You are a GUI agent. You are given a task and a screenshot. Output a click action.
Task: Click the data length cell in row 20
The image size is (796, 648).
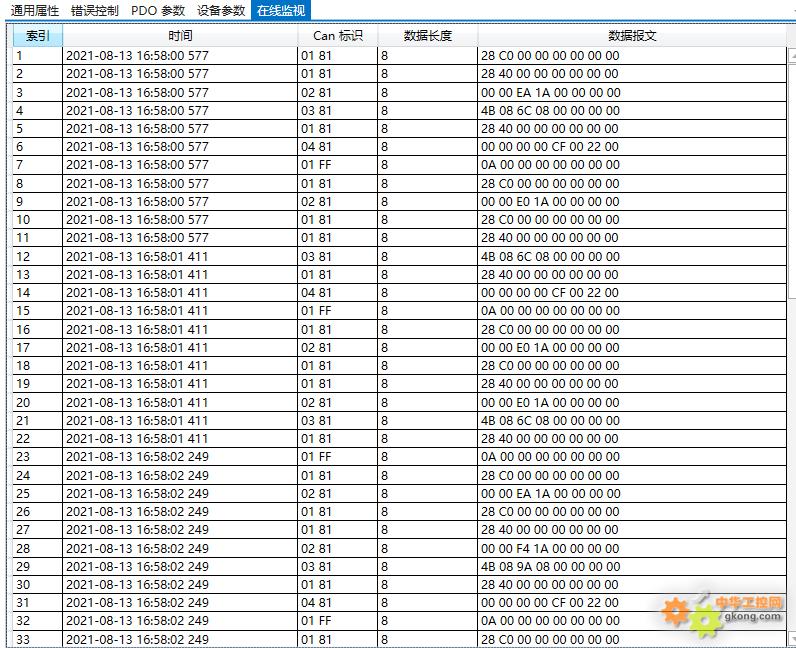(x=427, y=402)
